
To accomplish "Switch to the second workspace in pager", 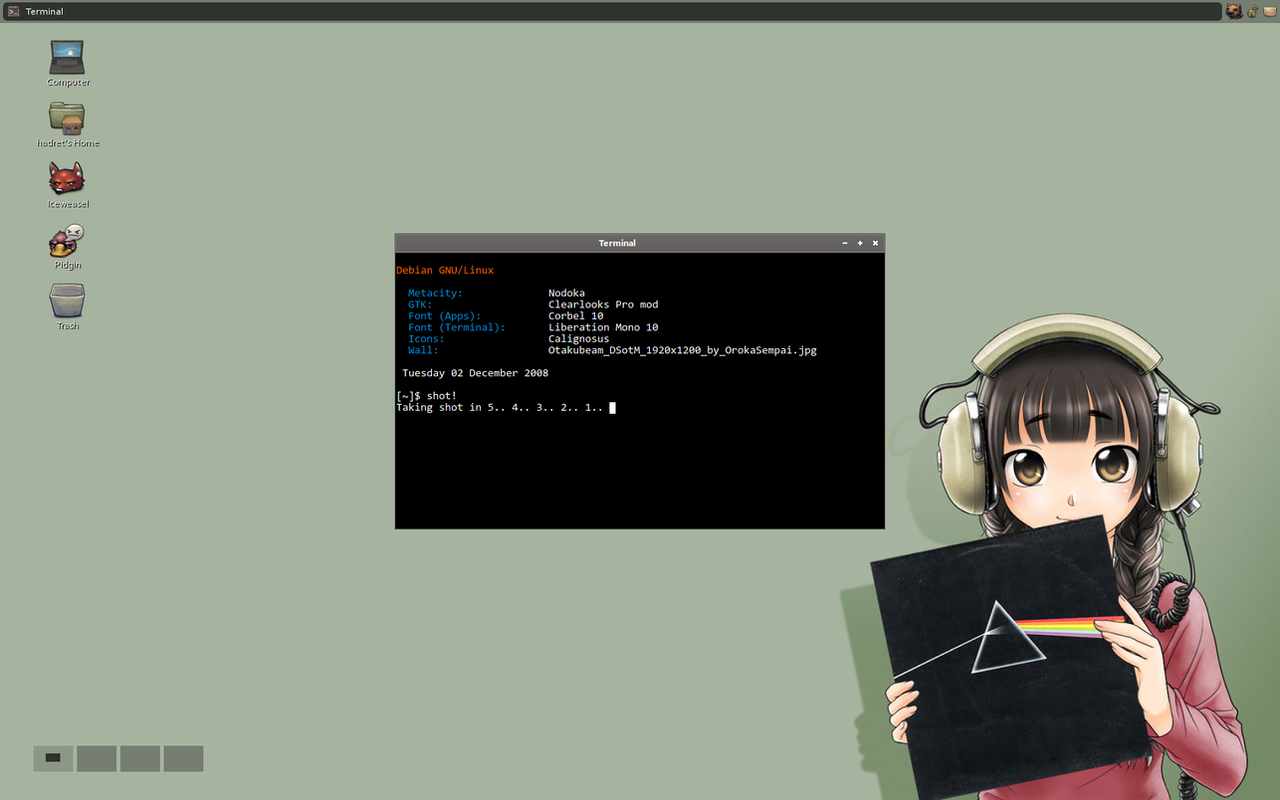I will (97, 758).
